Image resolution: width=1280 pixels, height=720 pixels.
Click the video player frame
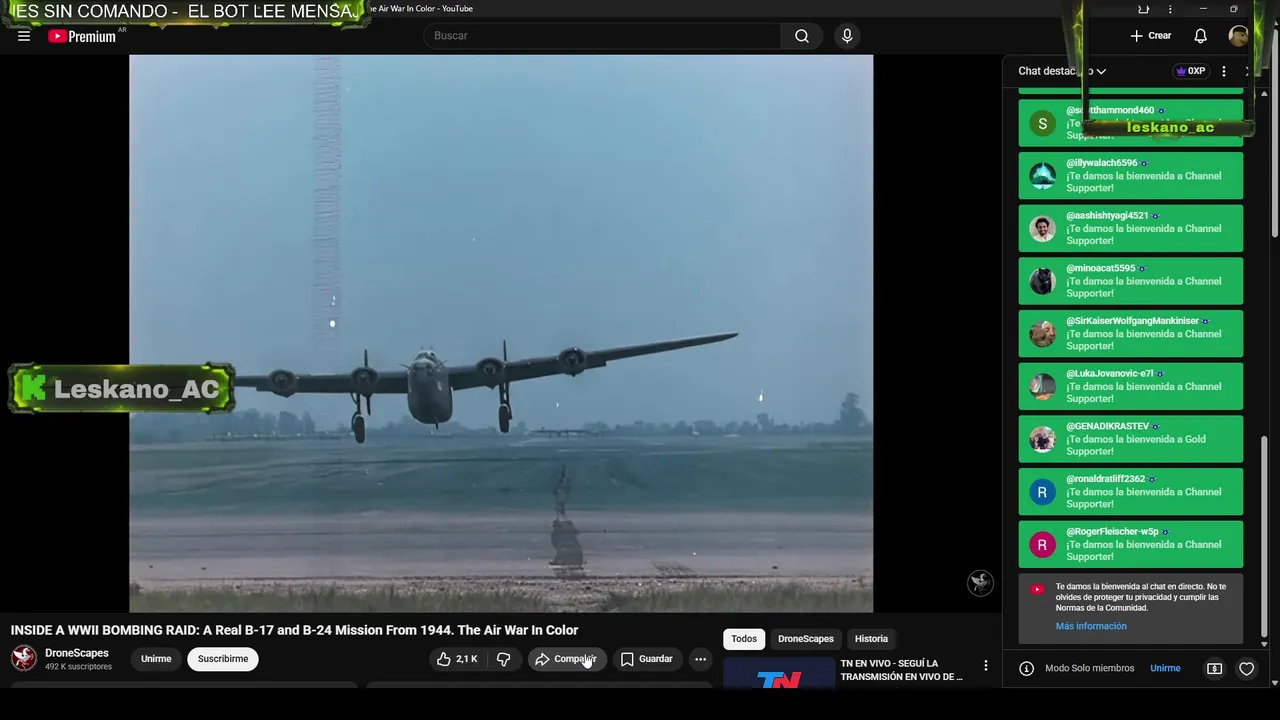501,333
